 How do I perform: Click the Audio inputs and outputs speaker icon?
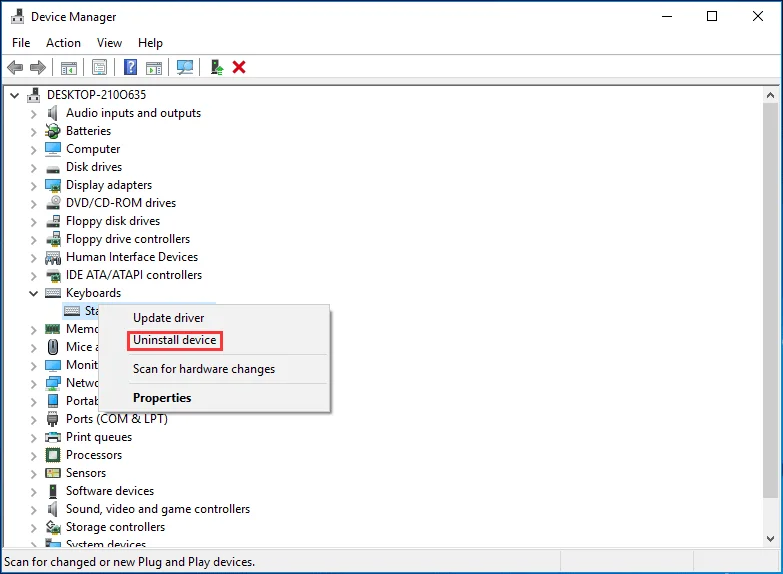click(52, 113)
